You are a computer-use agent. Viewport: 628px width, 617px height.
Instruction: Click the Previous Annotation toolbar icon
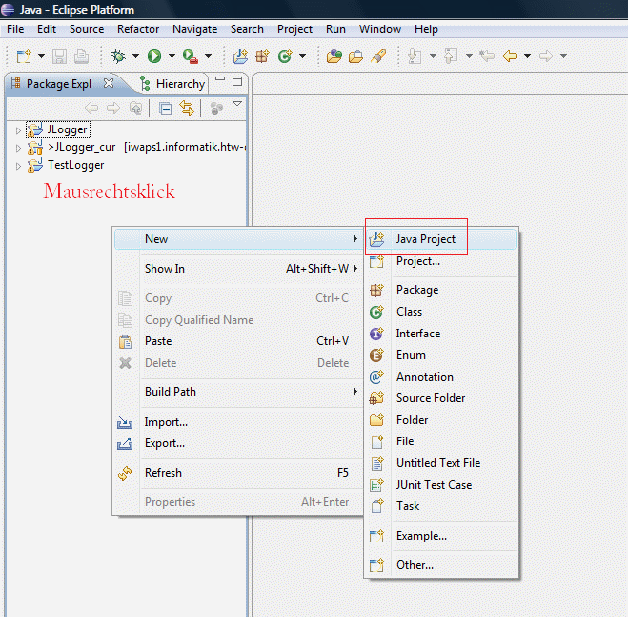[451, 56]
